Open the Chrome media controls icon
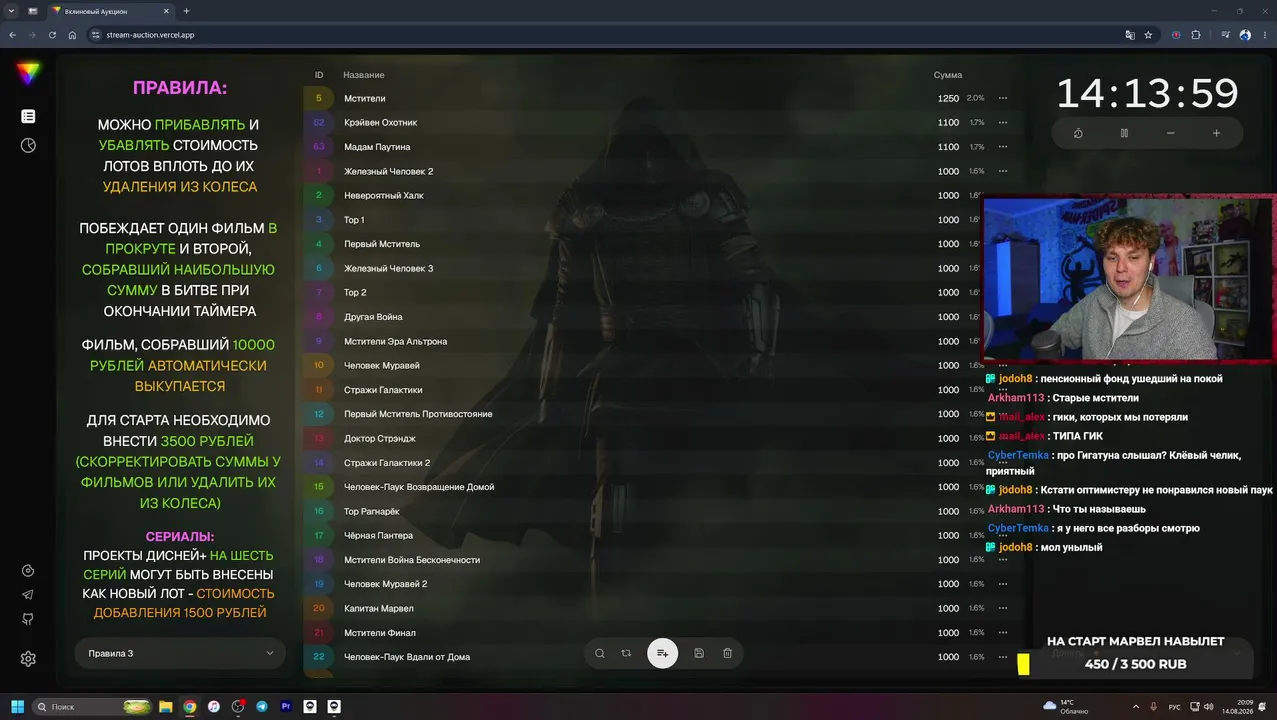Image resolution: width=1277 pixels, height=720 pixels. coord(1225,34)
